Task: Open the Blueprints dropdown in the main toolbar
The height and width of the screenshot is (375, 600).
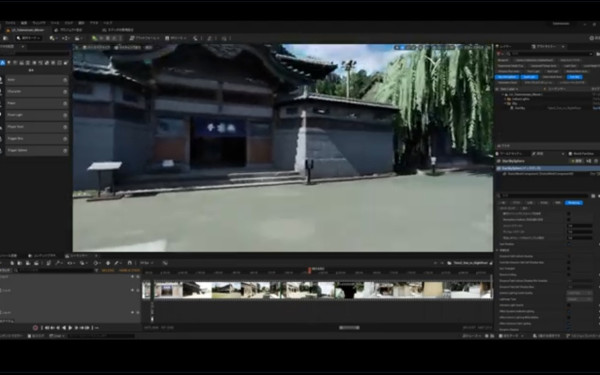Action: (x=65, y=38)
